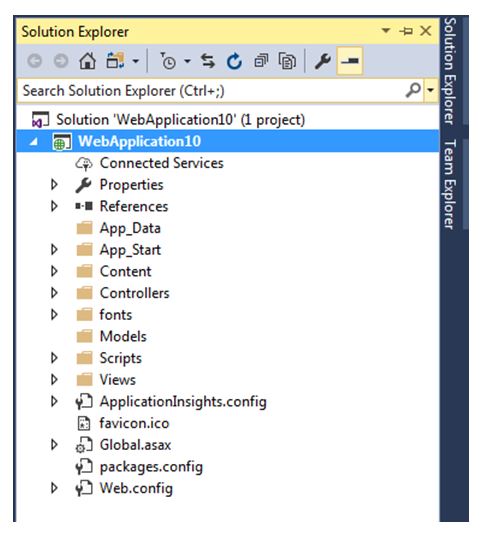Click the References icon
Screen dimensions: 491x535
tap(84, 206)
